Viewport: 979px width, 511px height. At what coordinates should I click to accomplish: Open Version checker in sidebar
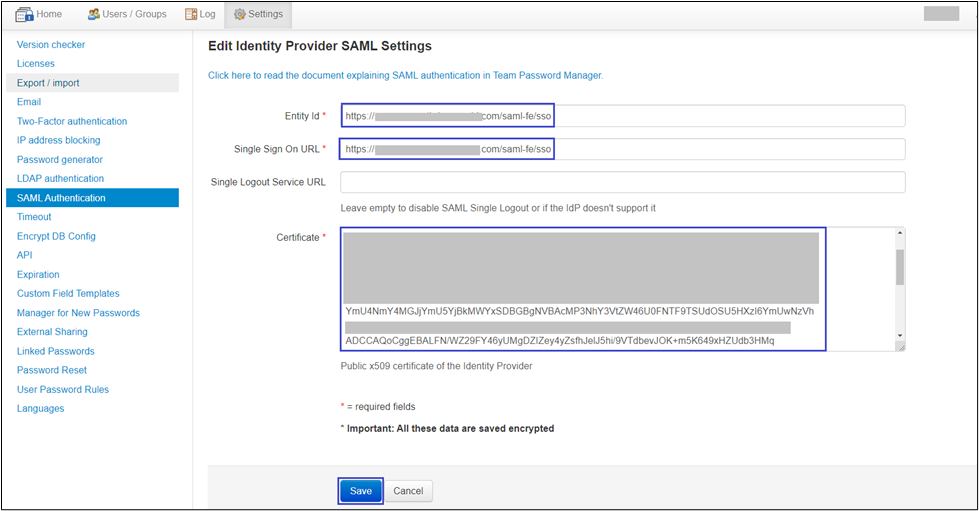point(51,45)
